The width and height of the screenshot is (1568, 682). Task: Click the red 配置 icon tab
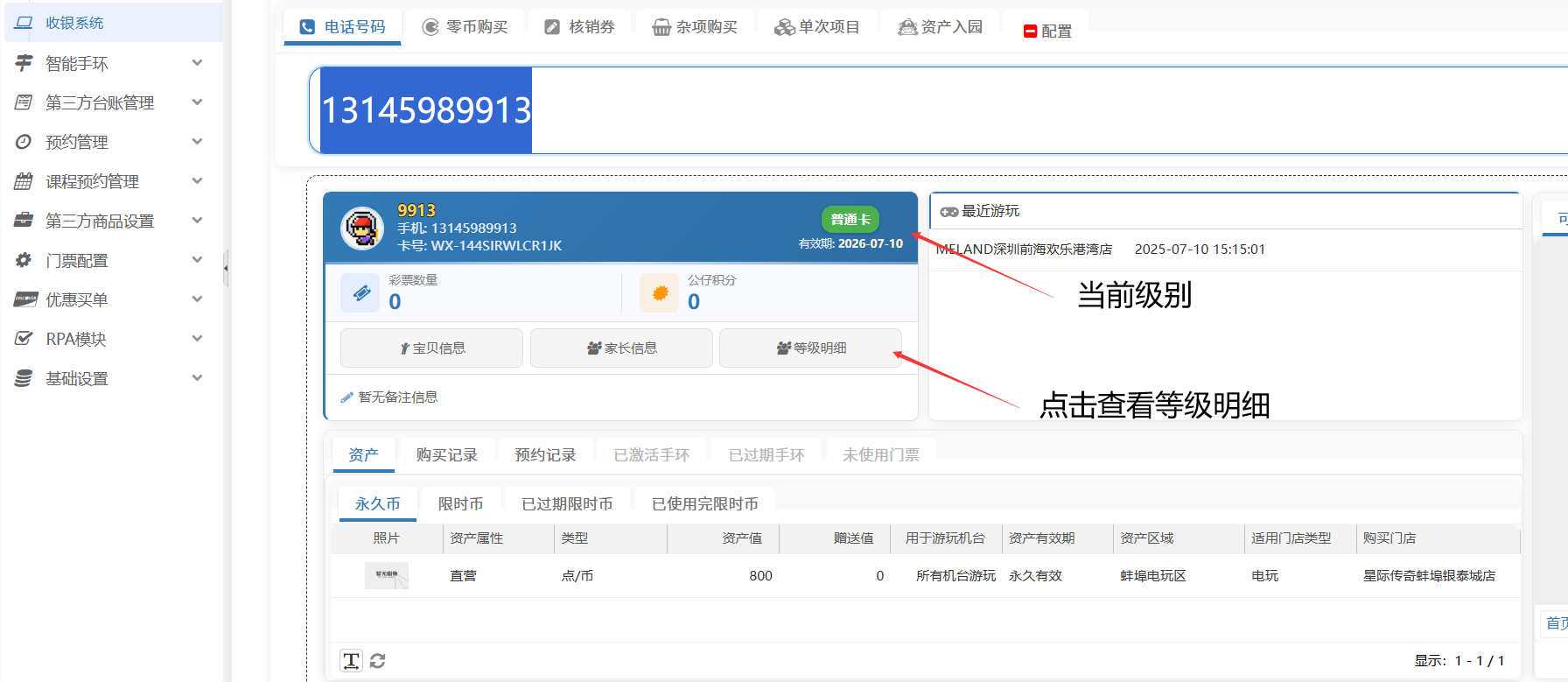[x=1046, y=31]
